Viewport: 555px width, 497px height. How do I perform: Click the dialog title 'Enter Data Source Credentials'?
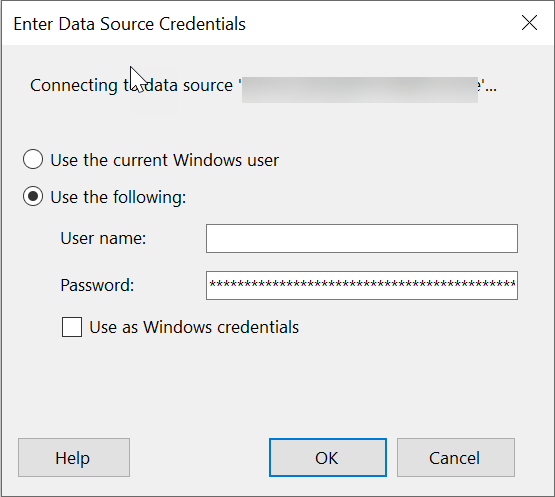[x=130, y=24]
